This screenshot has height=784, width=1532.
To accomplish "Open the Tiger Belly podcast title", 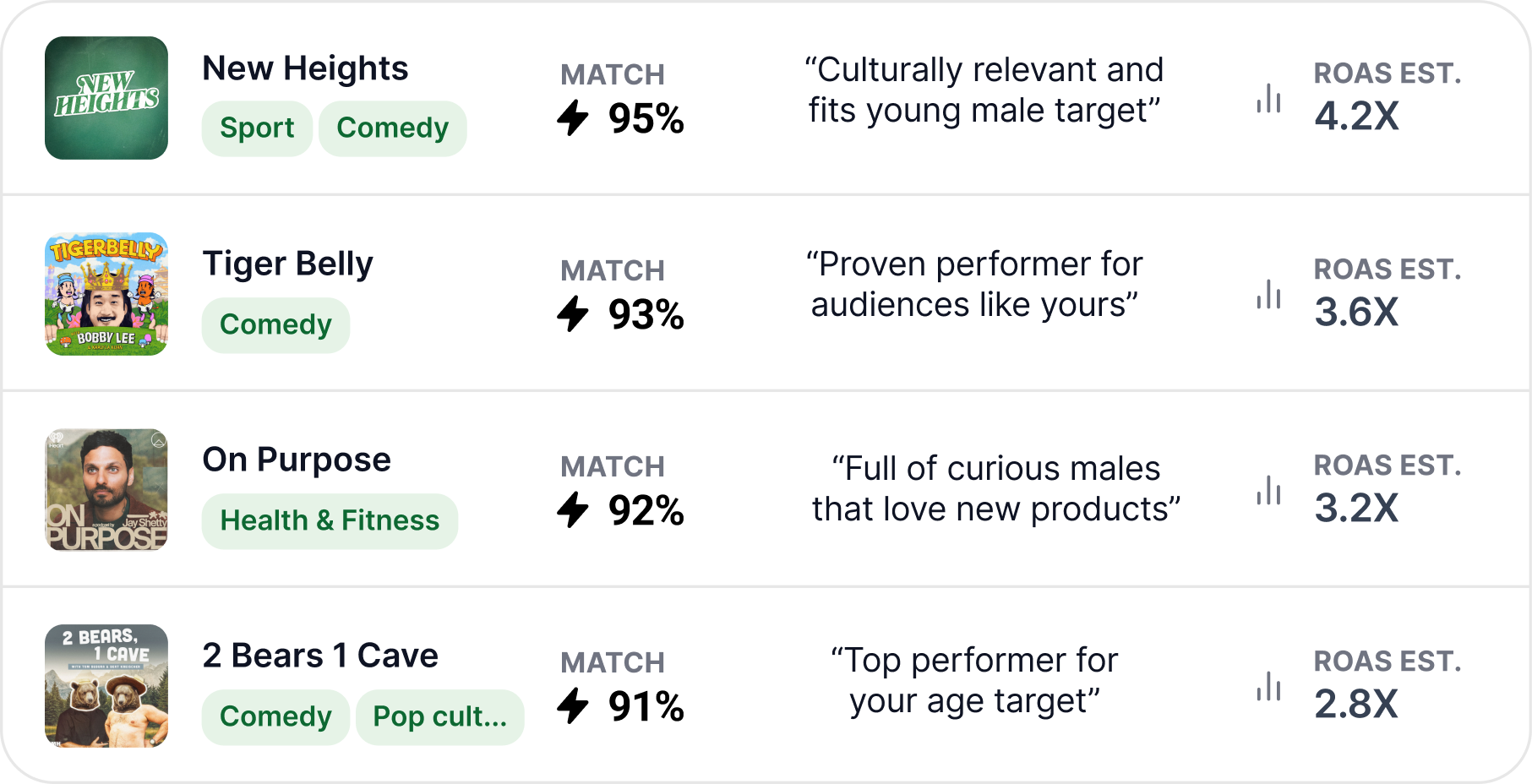I will click(287, 264).
